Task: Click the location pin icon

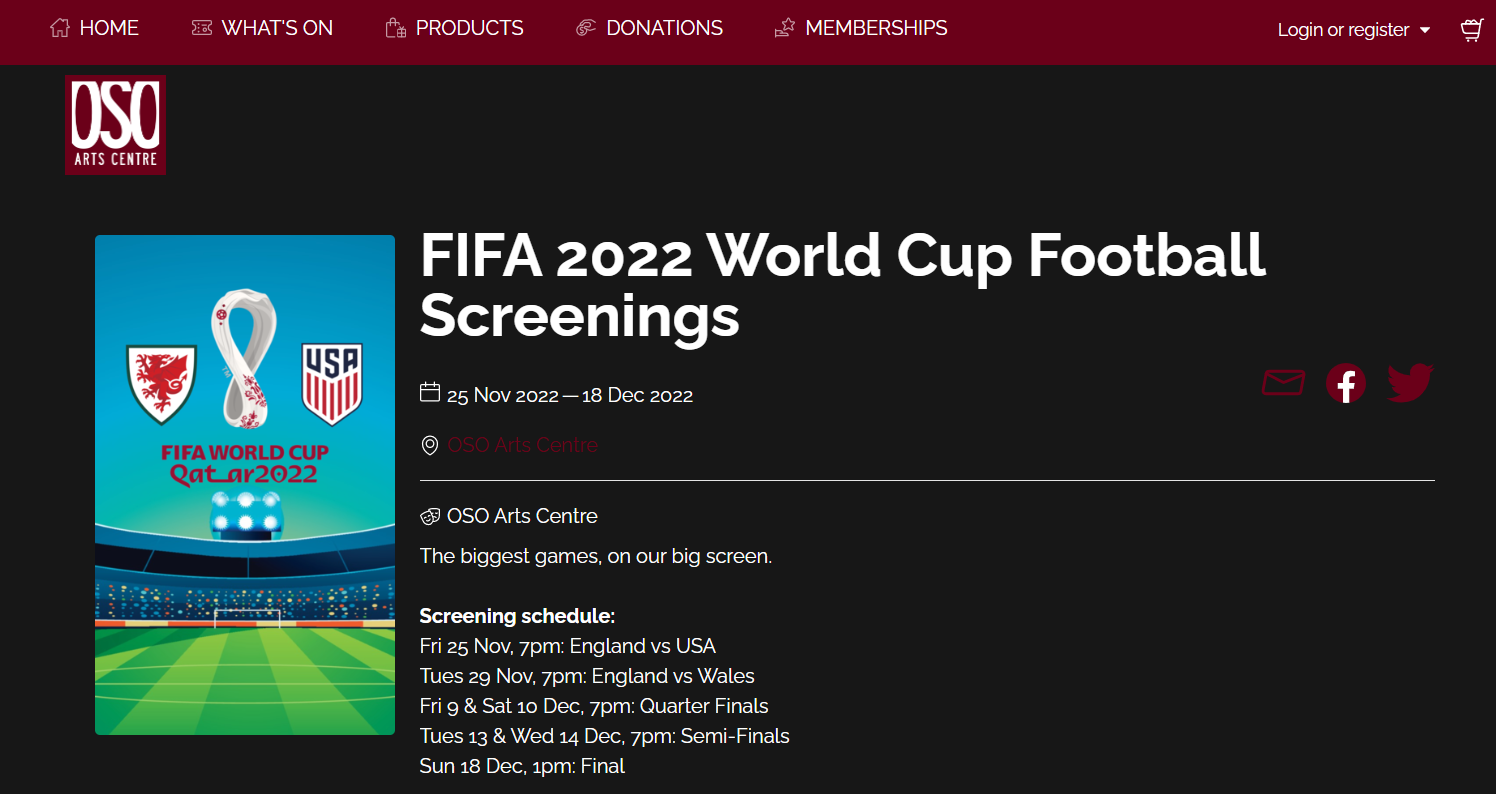Action: pyautogui.click(x=430, y=445)
